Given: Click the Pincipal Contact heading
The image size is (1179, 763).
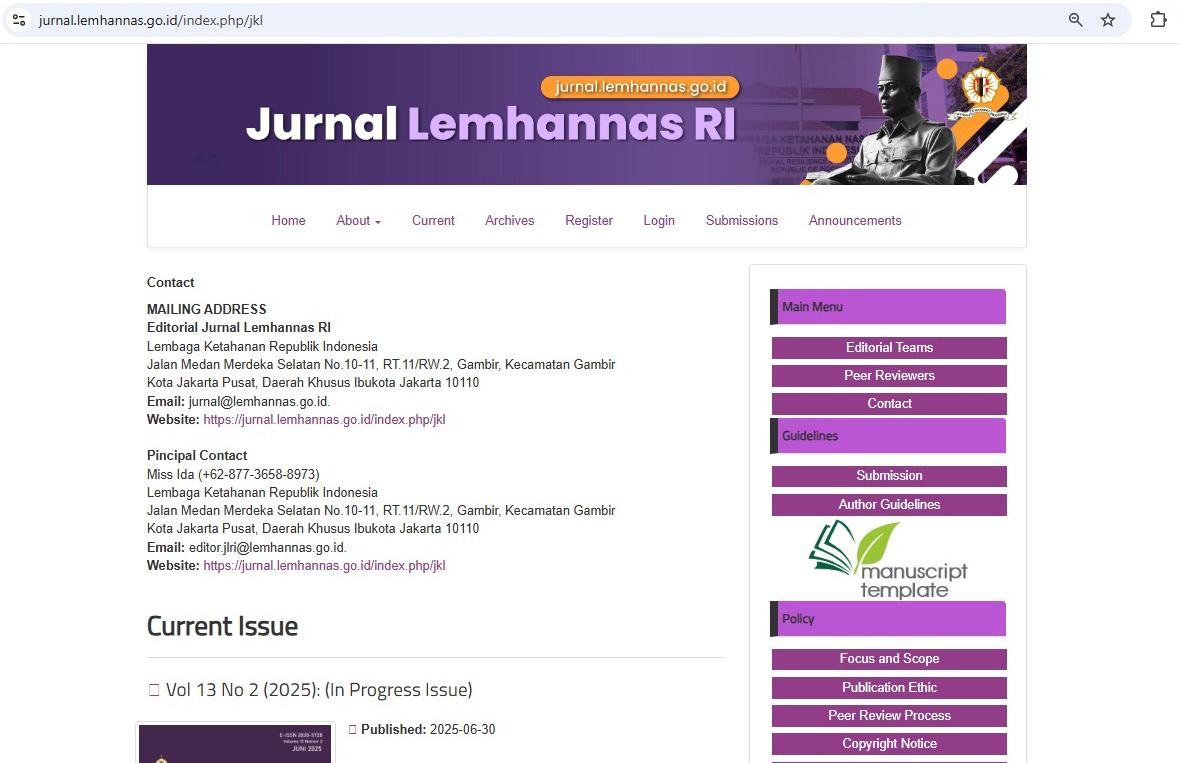Looking at the screenshot, I should 197,455.
